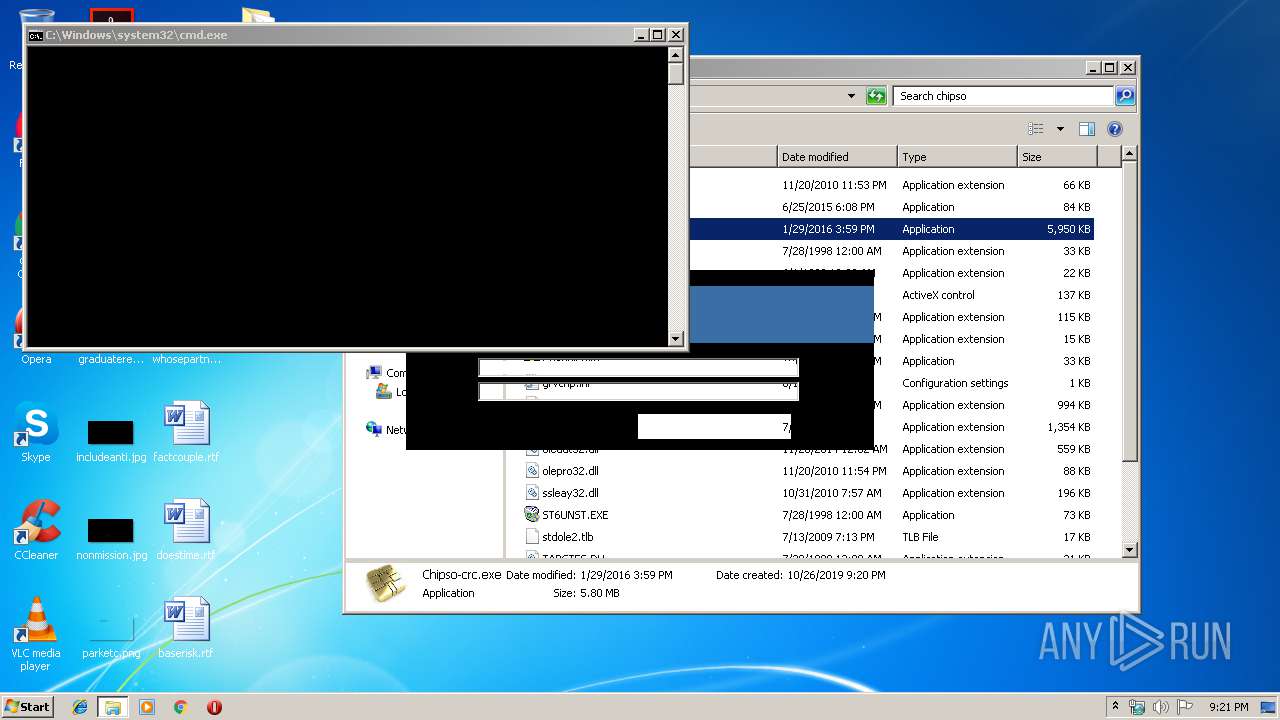Open Windows Media Player taskbar icon
Screen dimensions: 1280x720
147,707
